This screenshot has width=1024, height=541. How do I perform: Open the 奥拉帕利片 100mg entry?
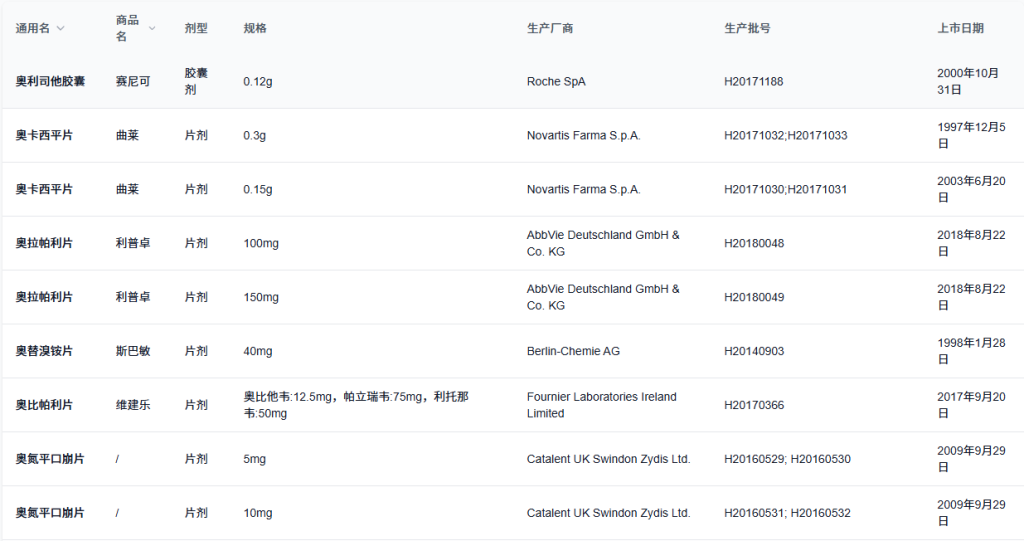pos(44,244)
